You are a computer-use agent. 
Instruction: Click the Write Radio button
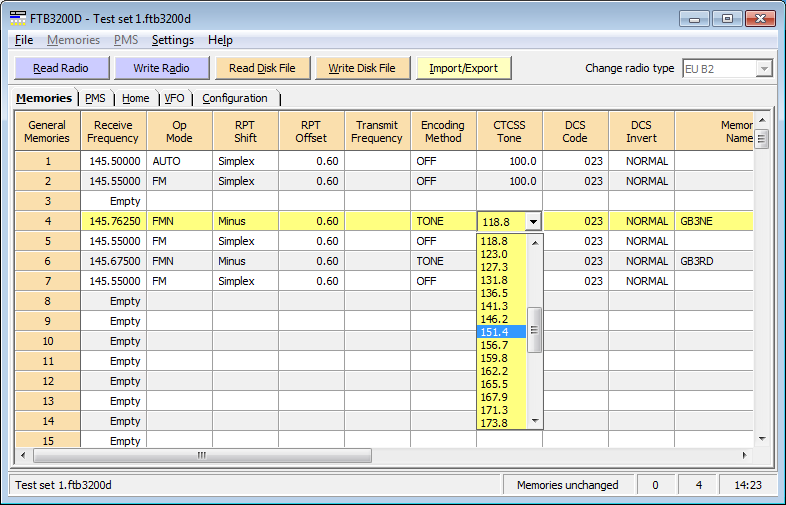tap(160, 68)
